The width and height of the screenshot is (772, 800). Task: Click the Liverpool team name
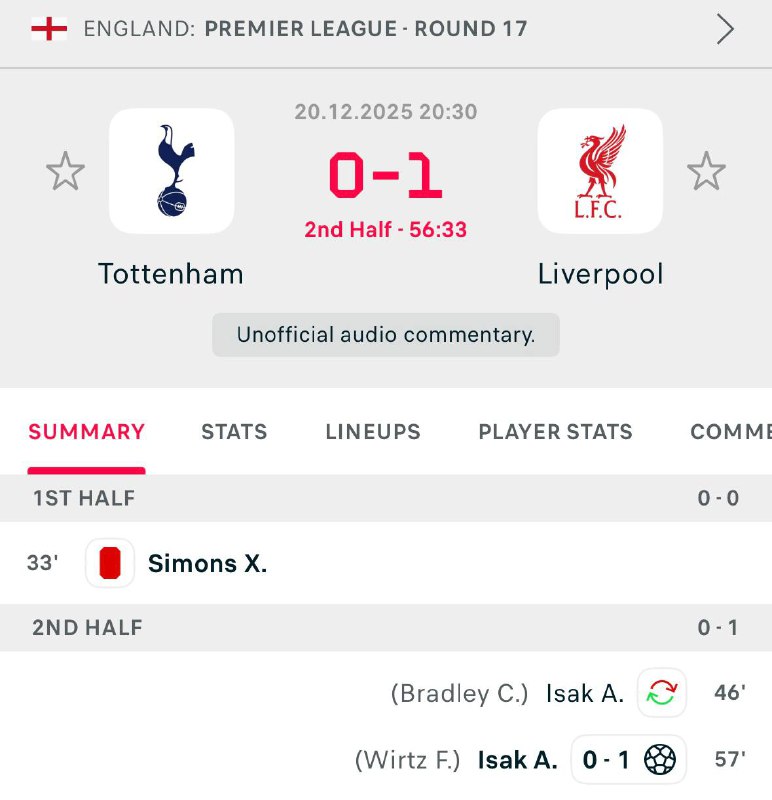pyautogui.click(x=600, y=274)
